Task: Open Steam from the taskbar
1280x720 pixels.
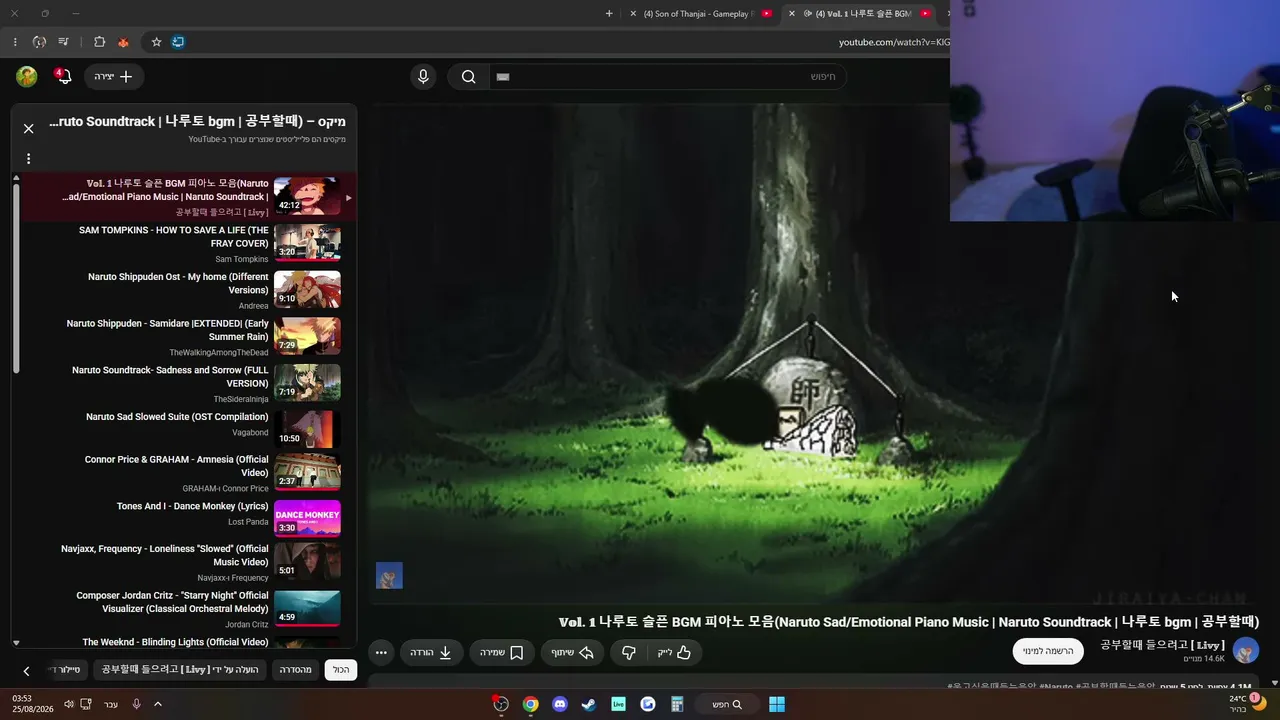Action: point(589,704)
